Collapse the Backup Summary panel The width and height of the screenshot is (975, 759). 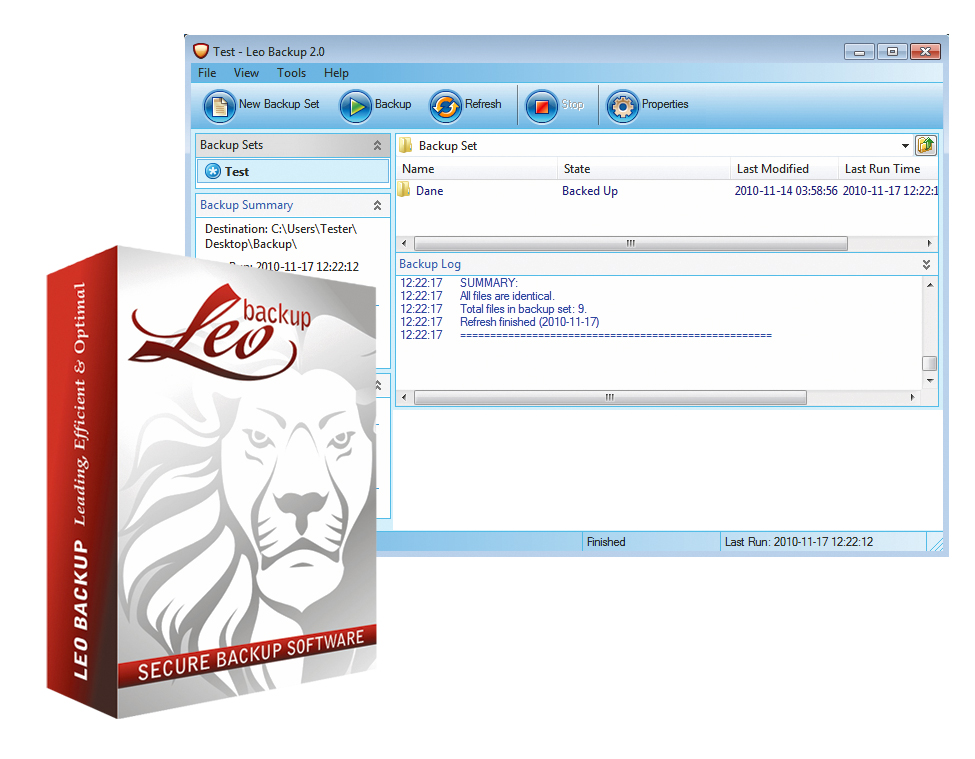(377, 206)
